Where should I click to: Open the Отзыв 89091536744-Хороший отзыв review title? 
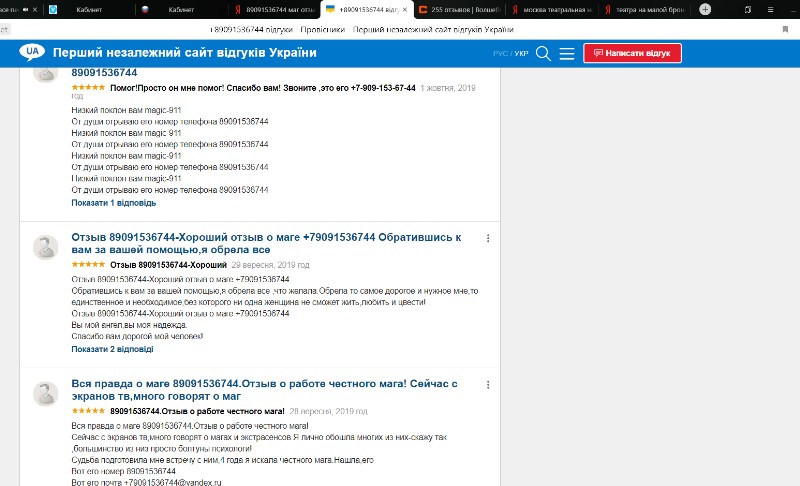click(x=266, y=243)
